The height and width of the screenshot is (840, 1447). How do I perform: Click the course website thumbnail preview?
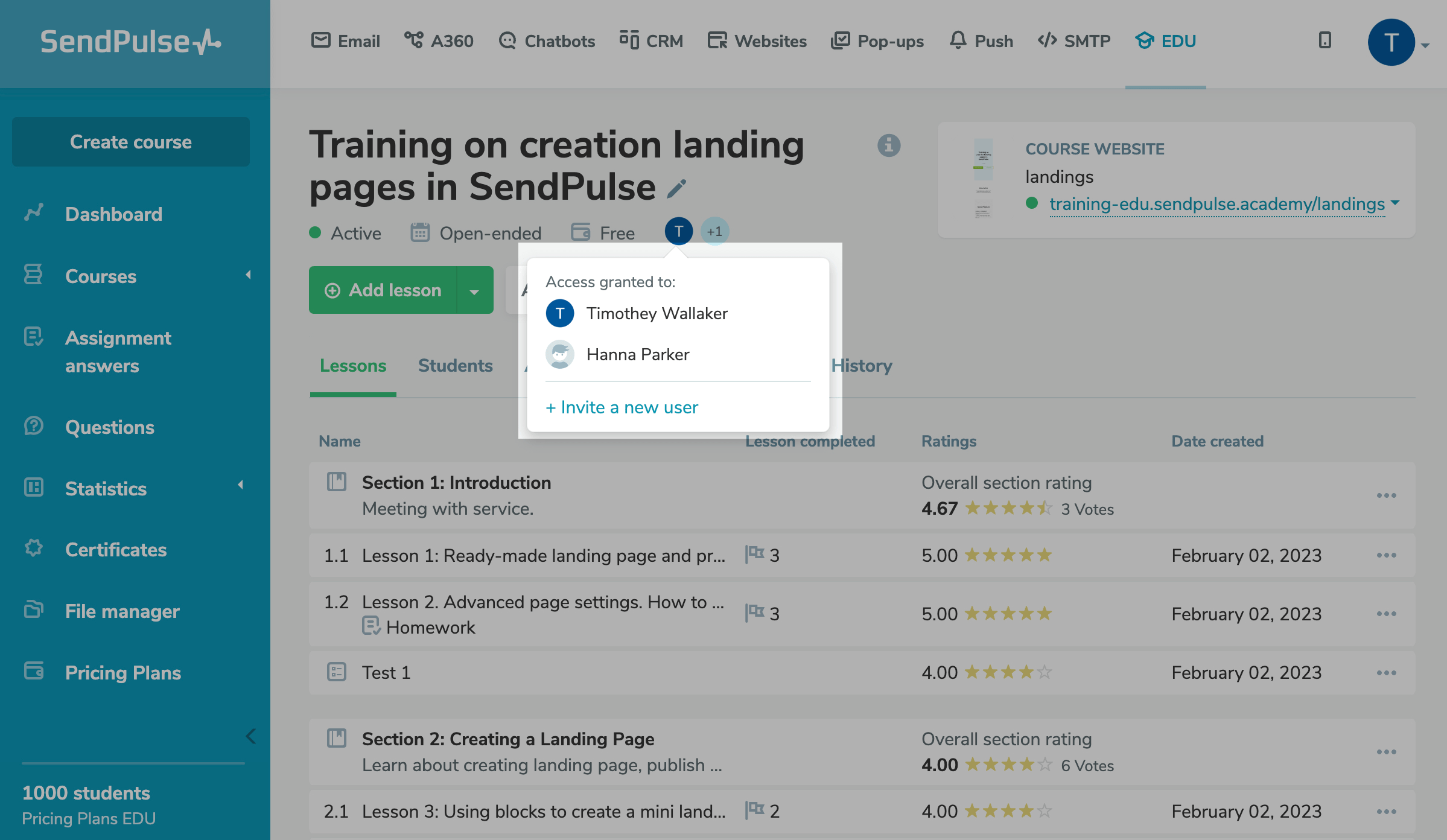[x=982, y=179]
